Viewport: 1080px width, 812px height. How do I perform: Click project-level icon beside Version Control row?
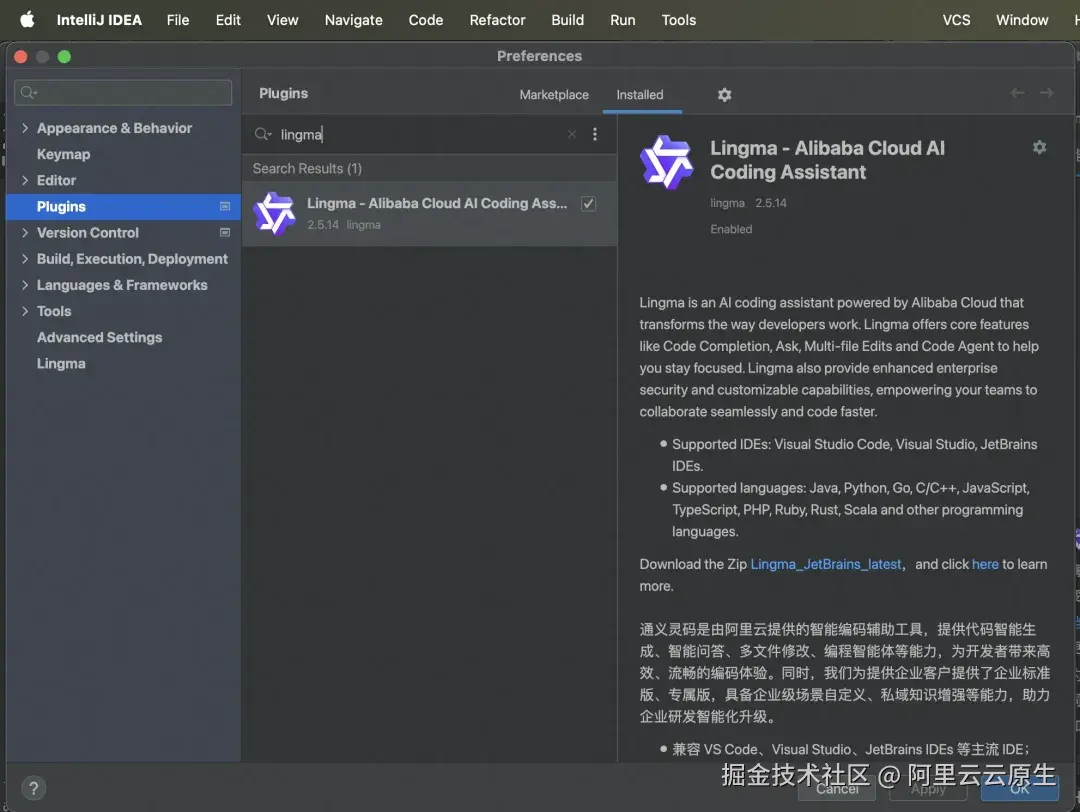tap(225, 233)
